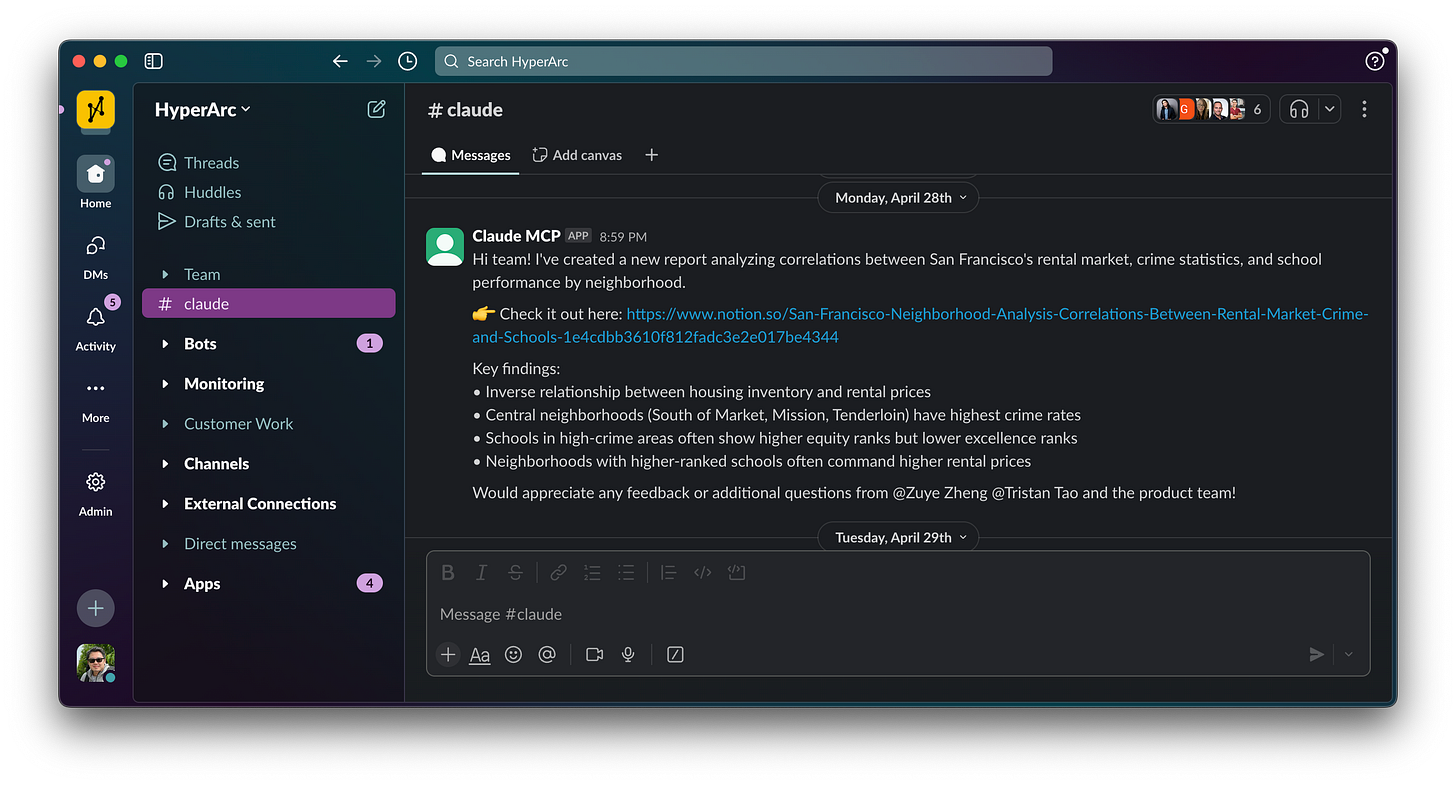Open the Tuesday, April 29th date dropdown
The width and height of the screenshot is (1456, 785).
[898, 537]
